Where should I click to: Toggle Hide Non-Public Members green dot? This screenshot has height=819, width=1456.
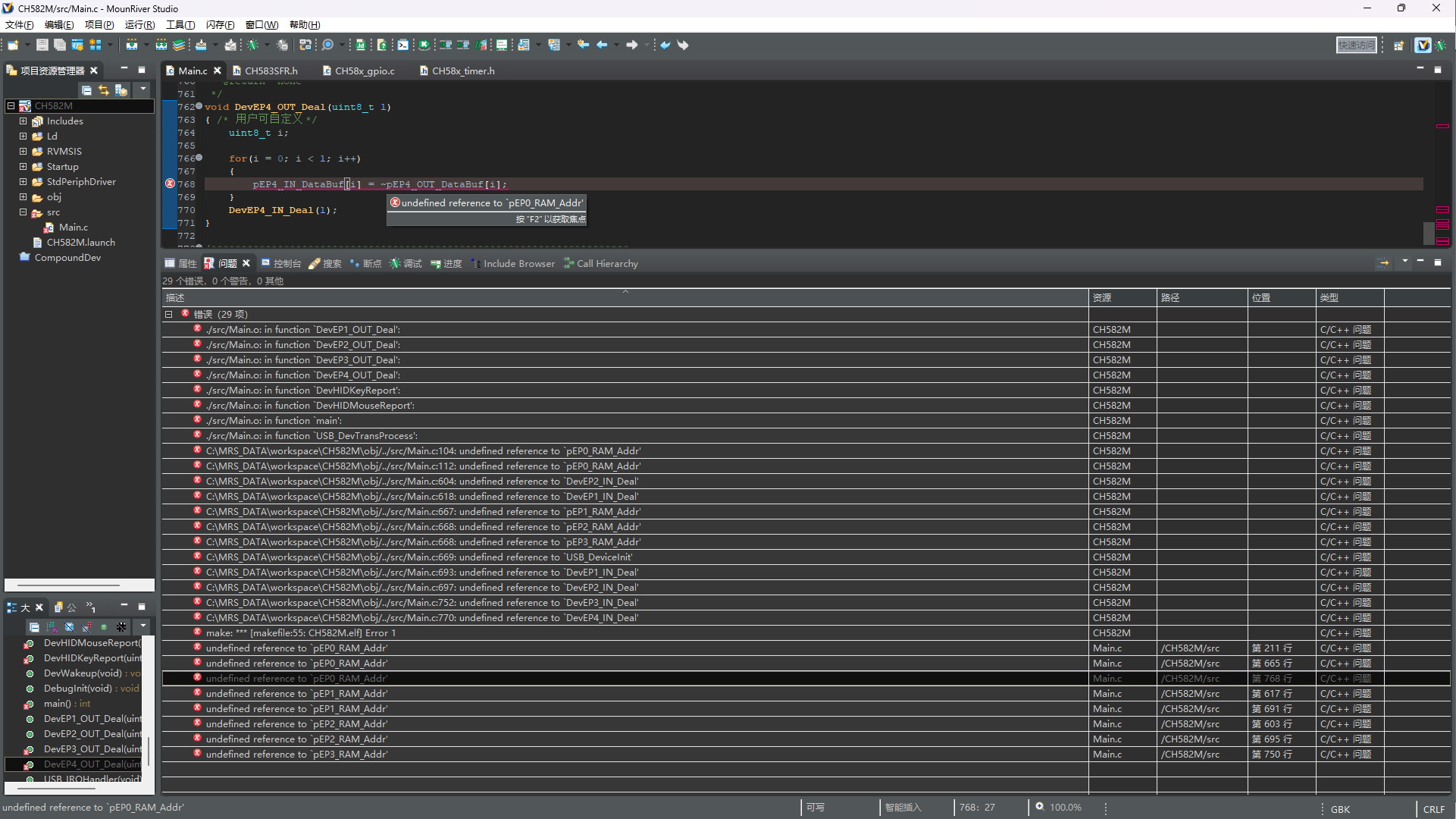click(x=104, y=627)
